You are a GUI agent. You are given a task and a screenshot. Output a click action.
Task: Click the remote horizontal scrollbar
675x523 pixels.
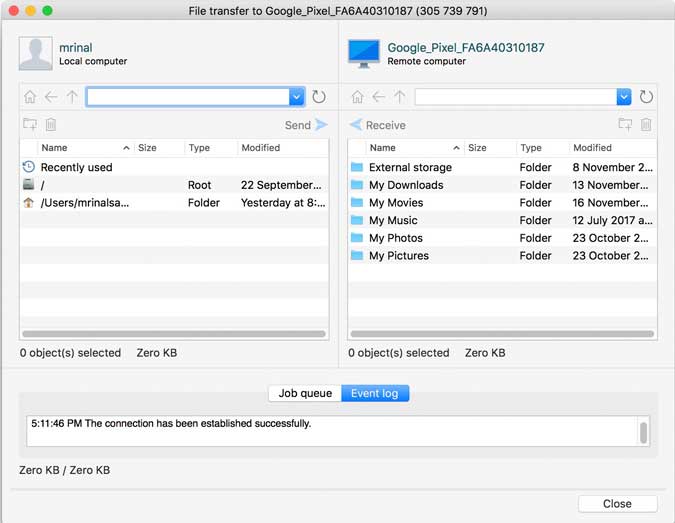[x=502, y=334]
